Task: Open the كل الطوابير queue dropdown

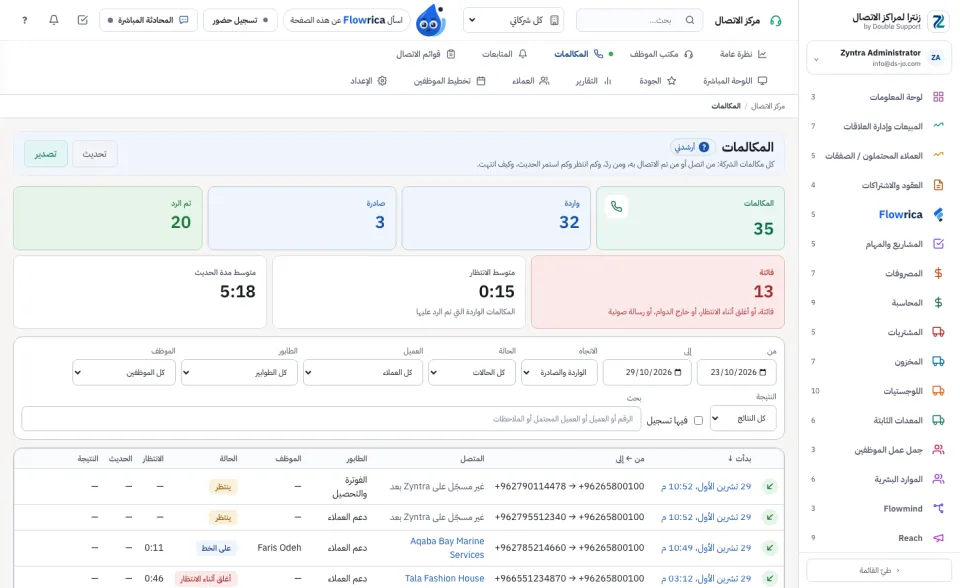Action: (x=239, y=372)
